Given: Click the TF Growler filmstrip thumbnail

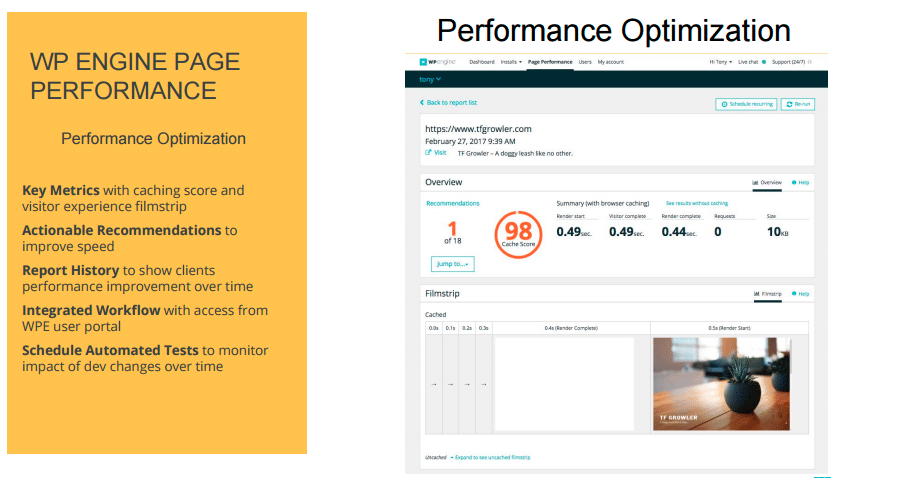Looking at the screenshot, I should click(x=721, y=384).
